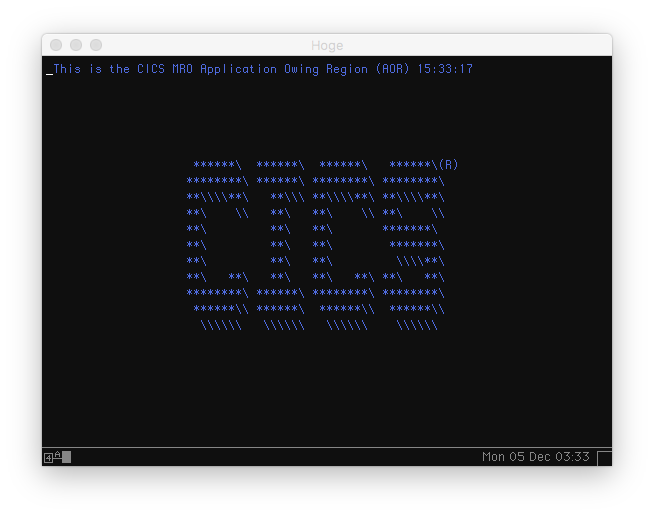Screen dimensions: 654x516
Task: Click the time '15:33:17' in the header
Action: click(445, 69)
